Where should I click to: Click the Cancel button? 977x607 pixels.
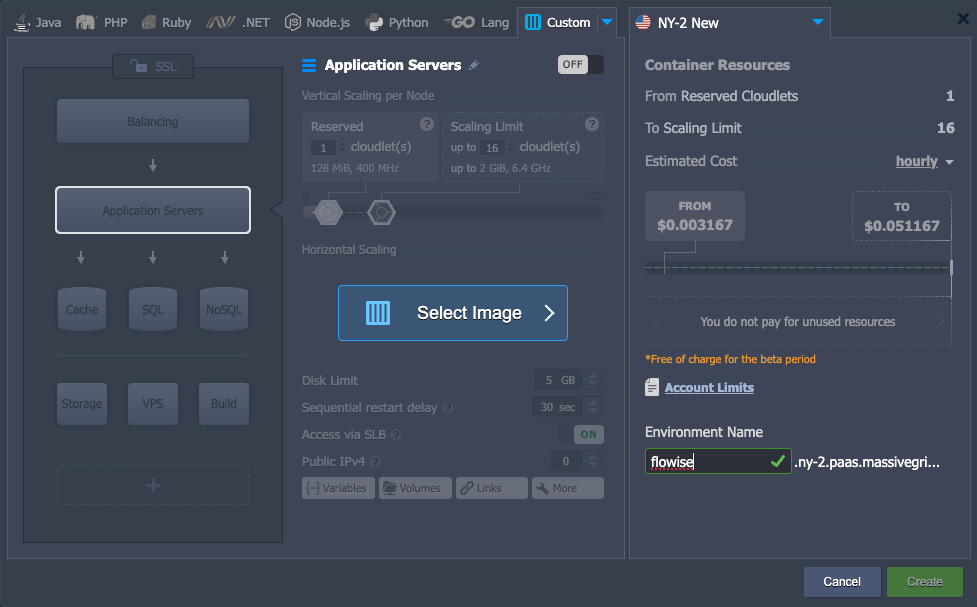point(842,581)
